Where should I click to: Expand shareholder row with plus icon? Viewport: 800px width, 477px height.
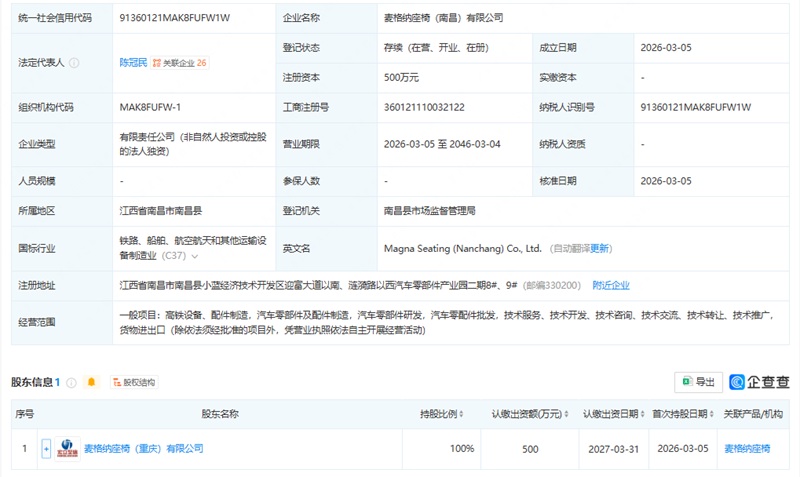(x=46, y=449)
